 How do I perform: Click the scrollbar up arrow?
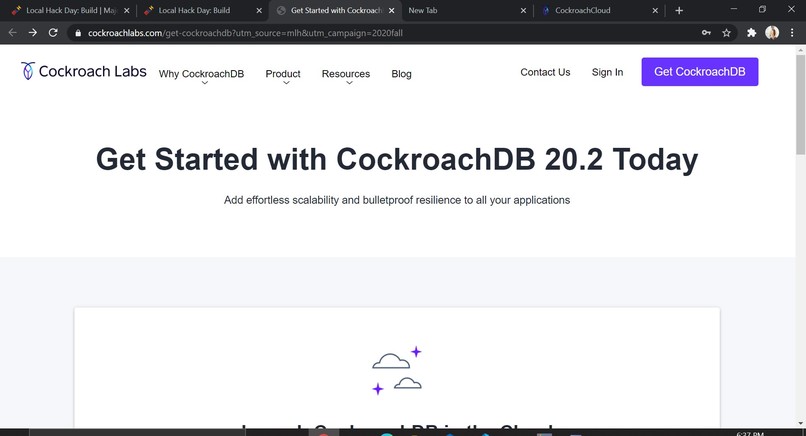[x=801, y=50]
